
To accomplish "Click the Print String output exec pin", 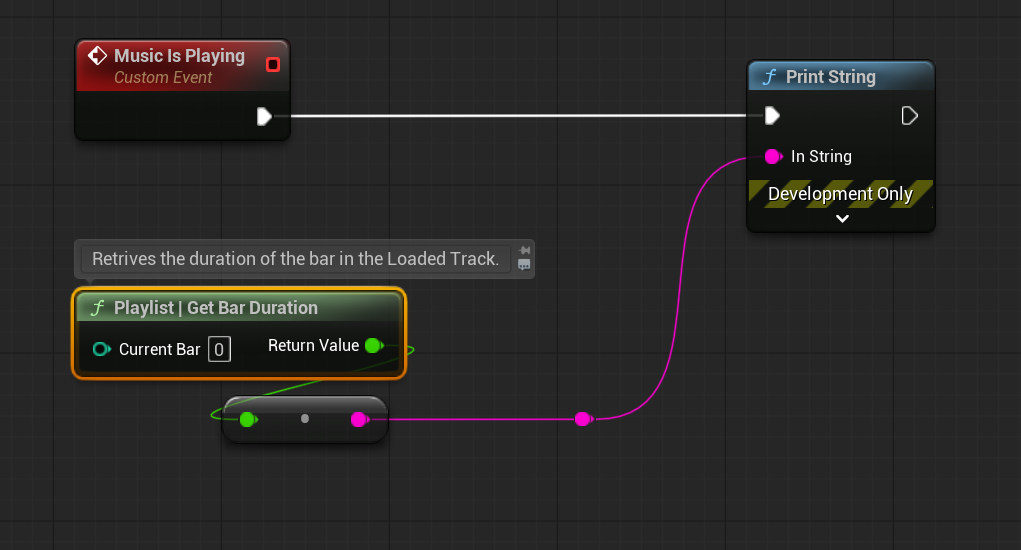I will coord(909,116).
